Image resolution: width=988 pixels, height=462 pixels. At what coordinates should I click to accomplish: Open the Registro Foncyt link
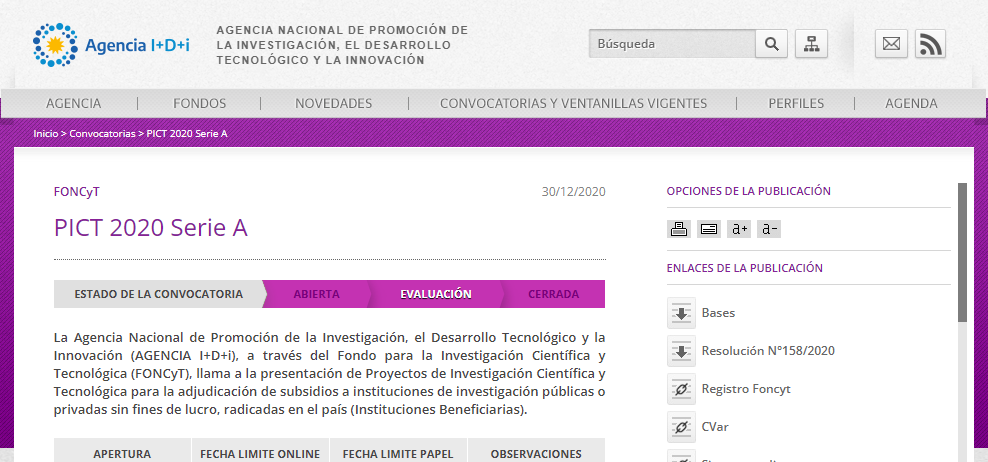pos(746,389)
